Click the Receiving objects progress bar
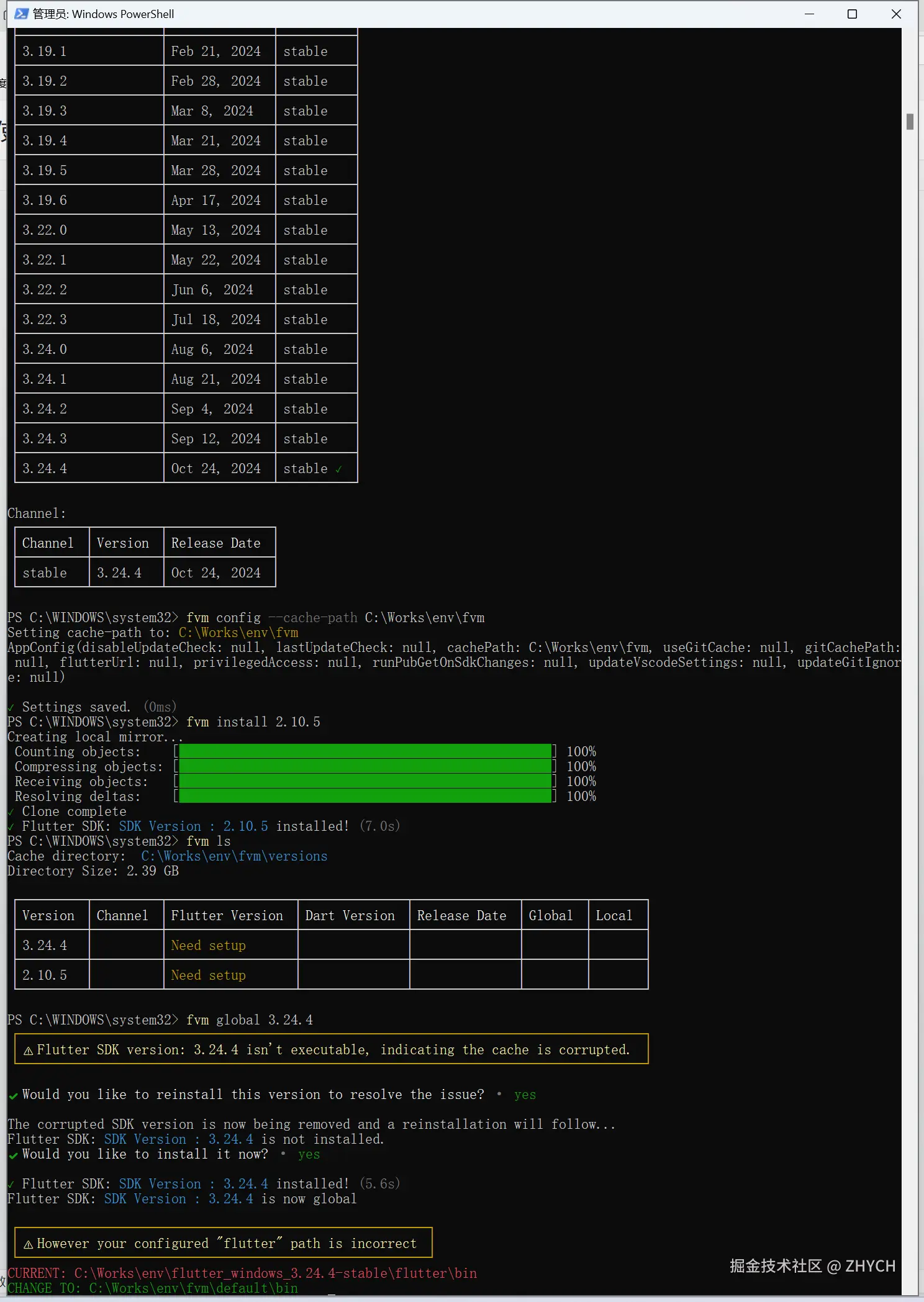The width and height of the screenshot is (924, 1302). (365, 781)
